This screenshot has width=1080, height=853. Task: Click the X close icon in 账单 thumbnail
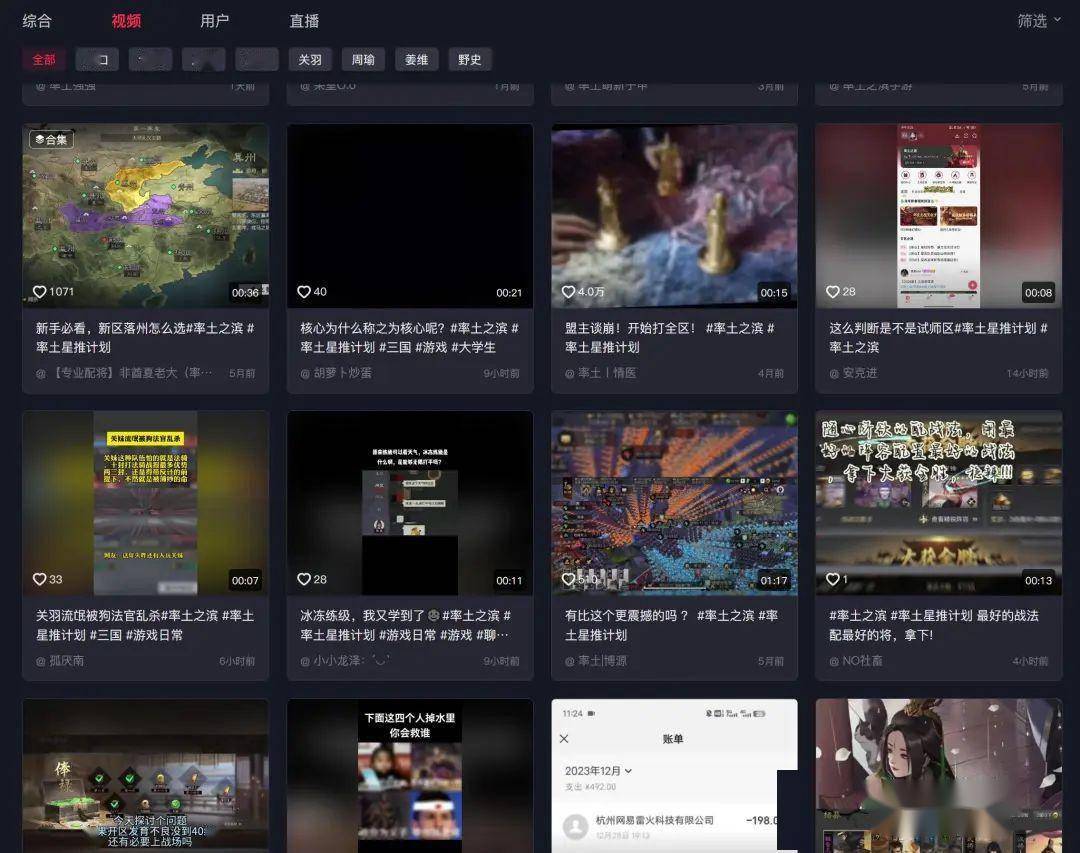tap(564, 739)
